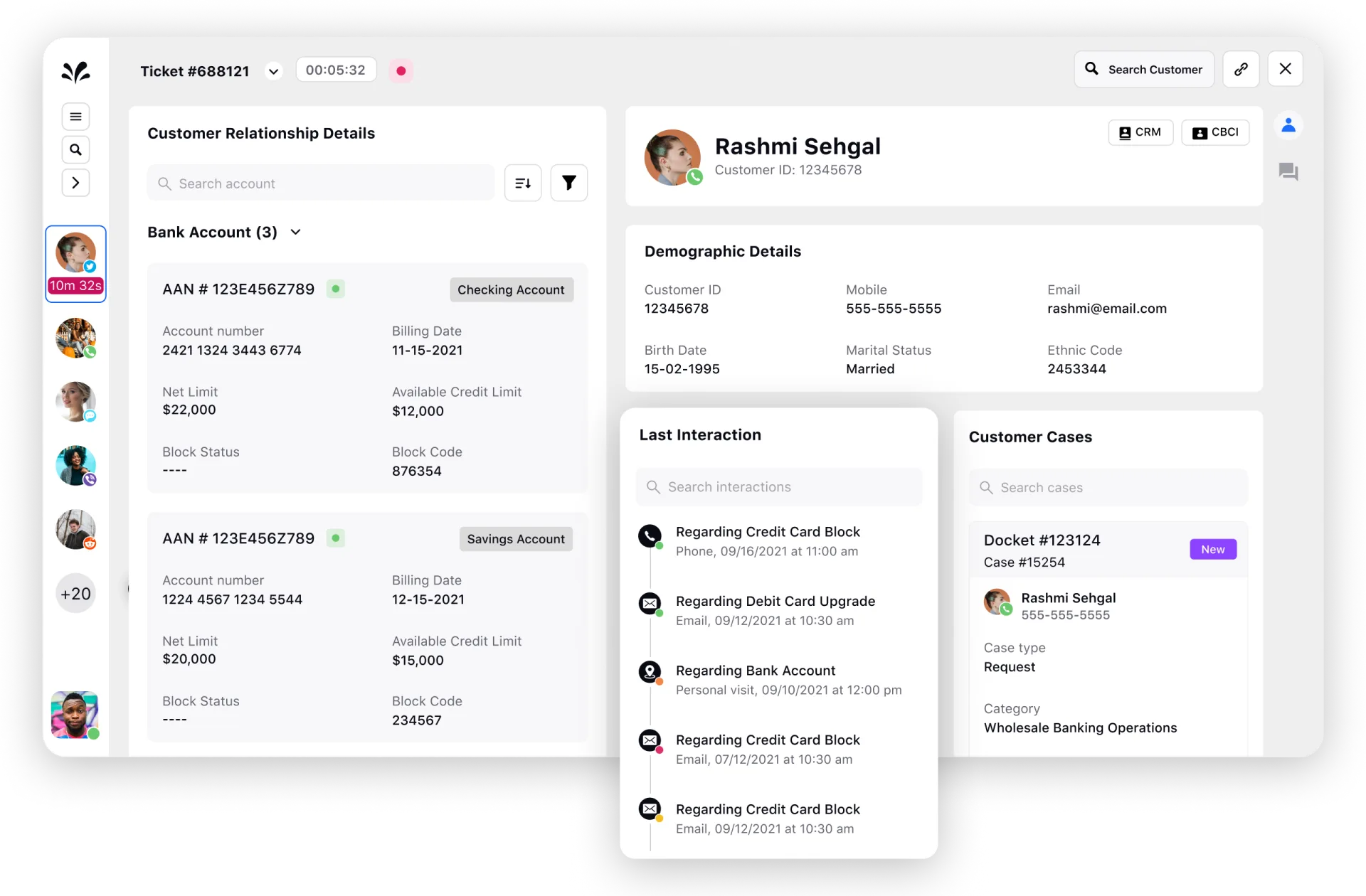The width and height of the screenshot is (1366, 896).
Task: Click the Search Customer button
Action: [x=1144, y=69]
